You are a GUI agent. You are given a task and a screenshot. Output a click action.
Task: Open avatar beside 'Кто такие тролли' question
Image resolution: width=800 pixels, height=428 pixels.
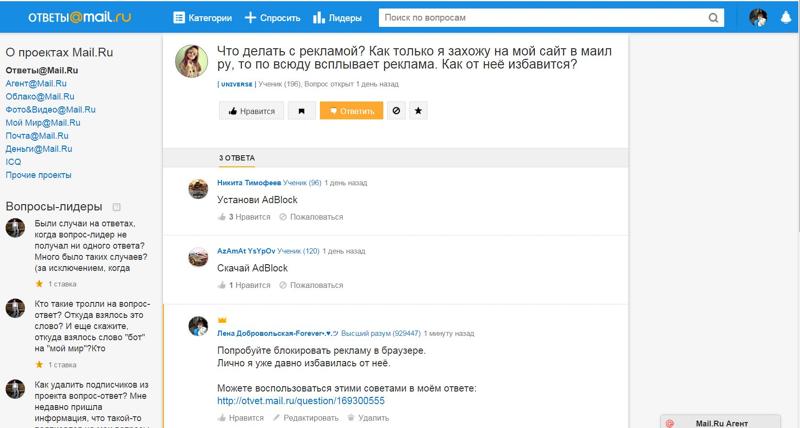coord(15,308)
